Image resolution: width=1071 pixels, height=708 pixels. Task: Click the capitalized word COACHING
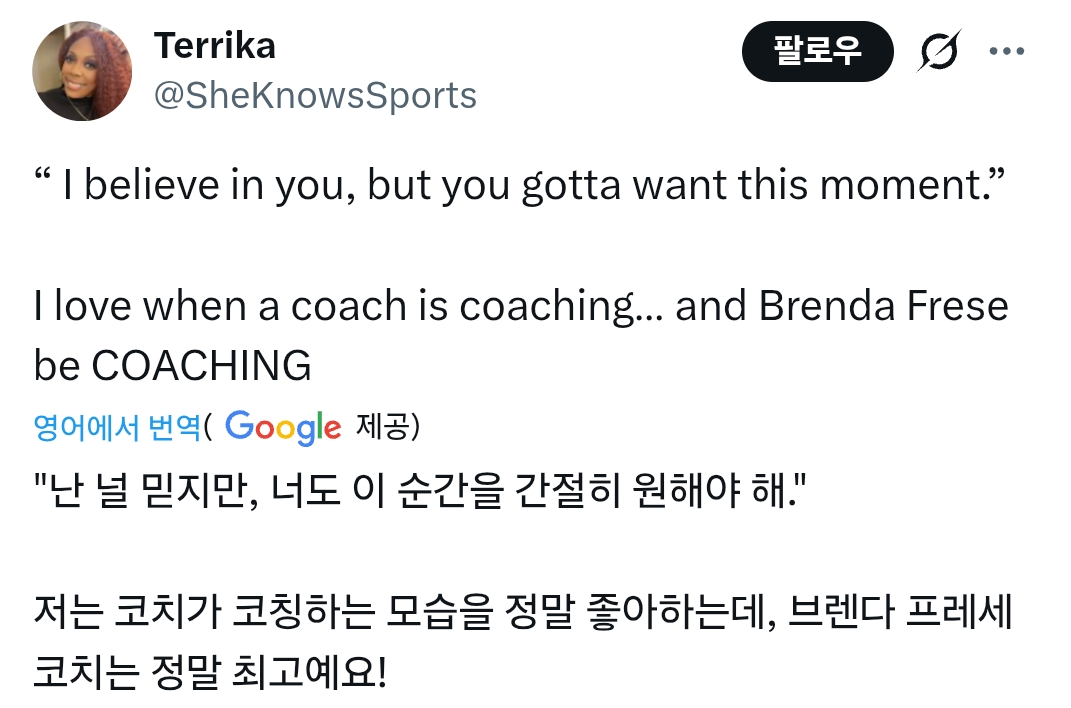pos(201,367)
